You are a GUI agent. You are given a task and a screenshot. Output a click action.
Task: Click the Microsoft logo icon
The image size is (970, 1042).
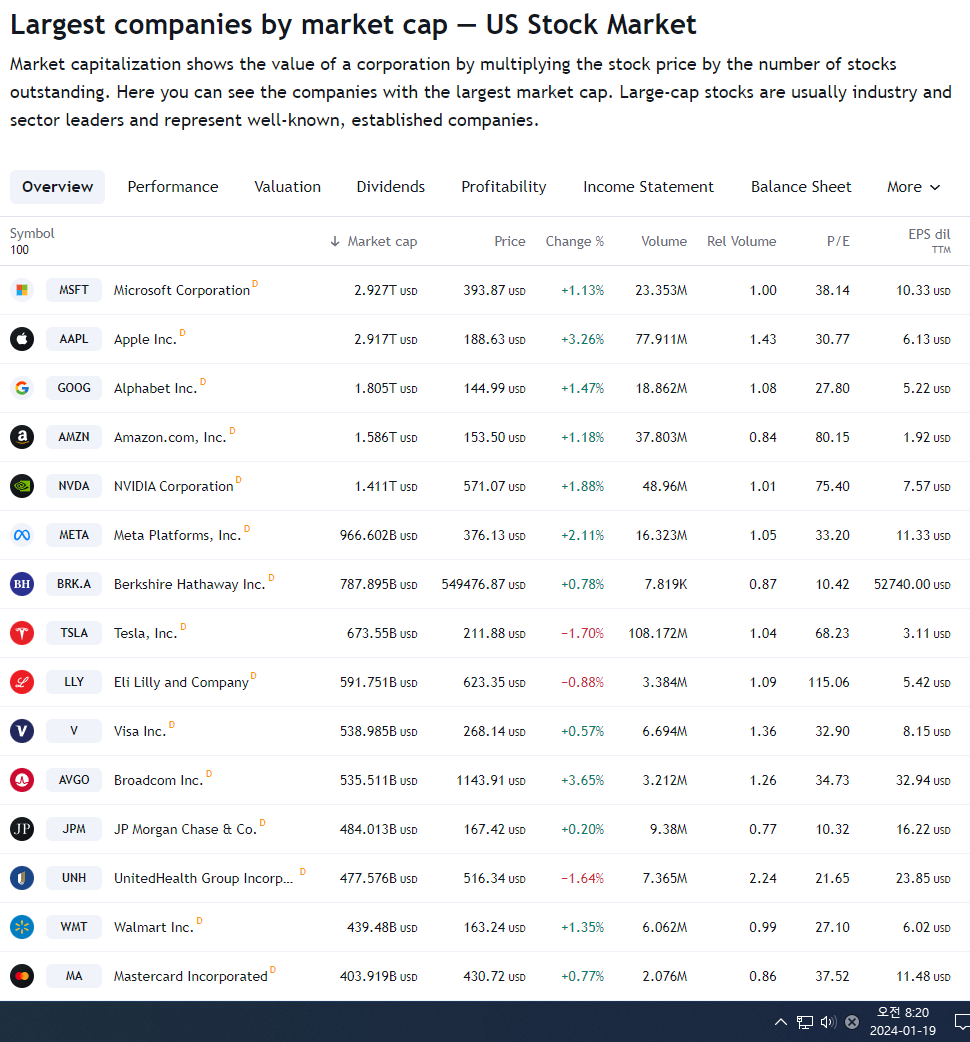pos(22,290)
